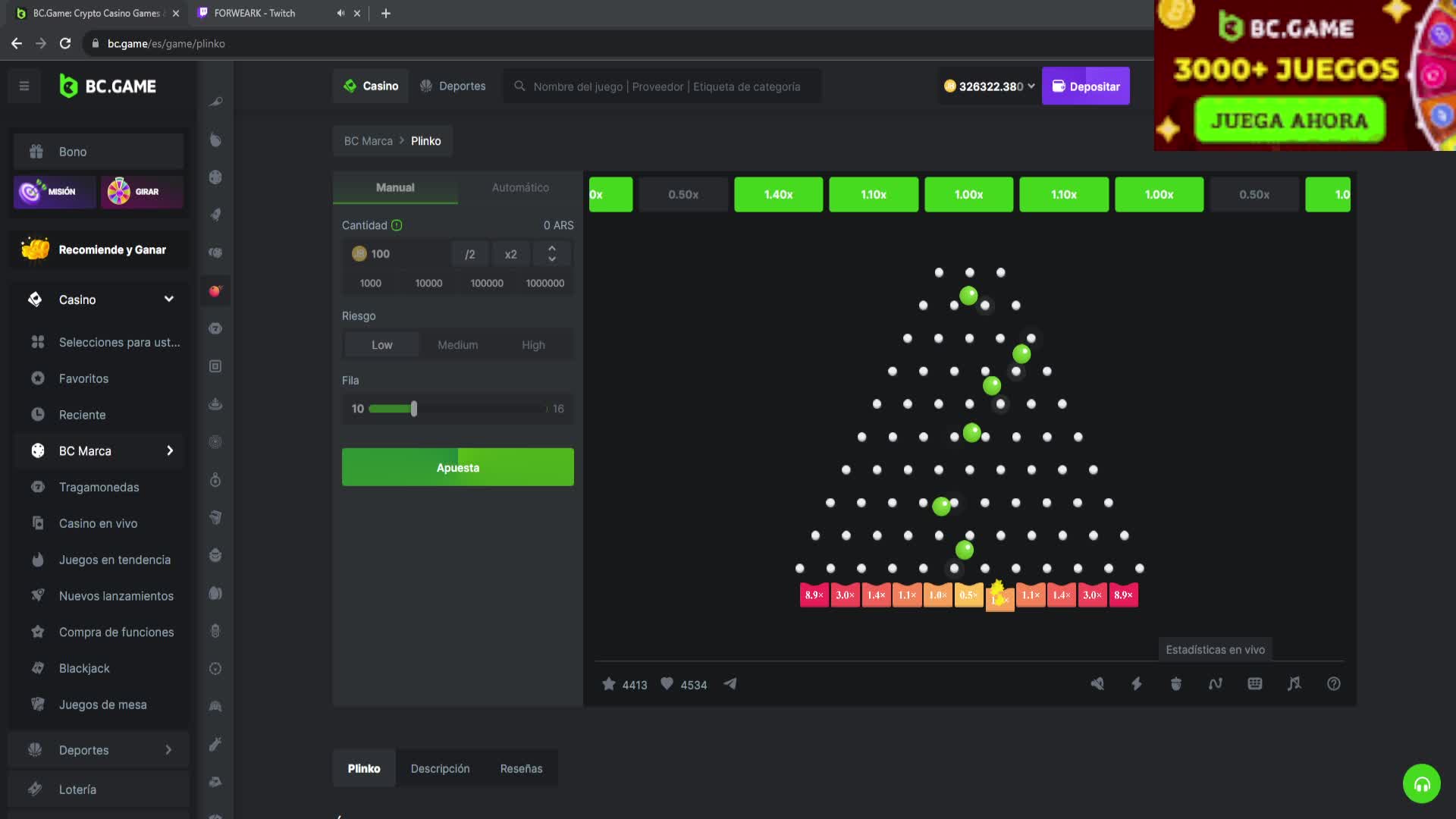Click the Fila rows slider handle

[414, 409]
